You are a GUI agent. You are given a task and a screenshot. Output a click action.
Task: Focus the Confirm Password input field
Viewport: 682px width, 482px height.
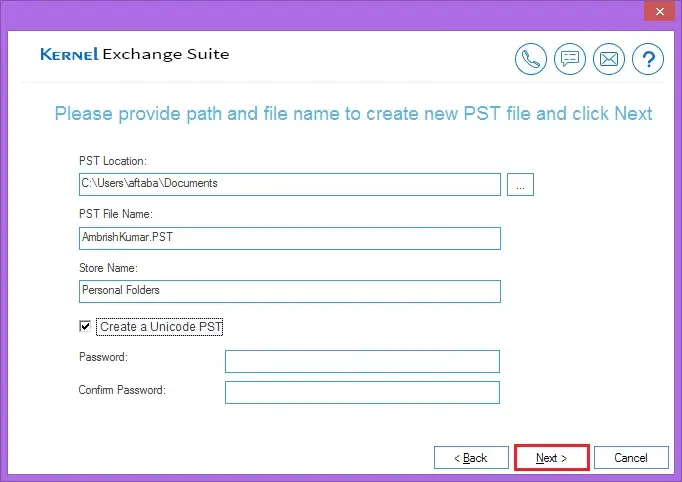362,392
